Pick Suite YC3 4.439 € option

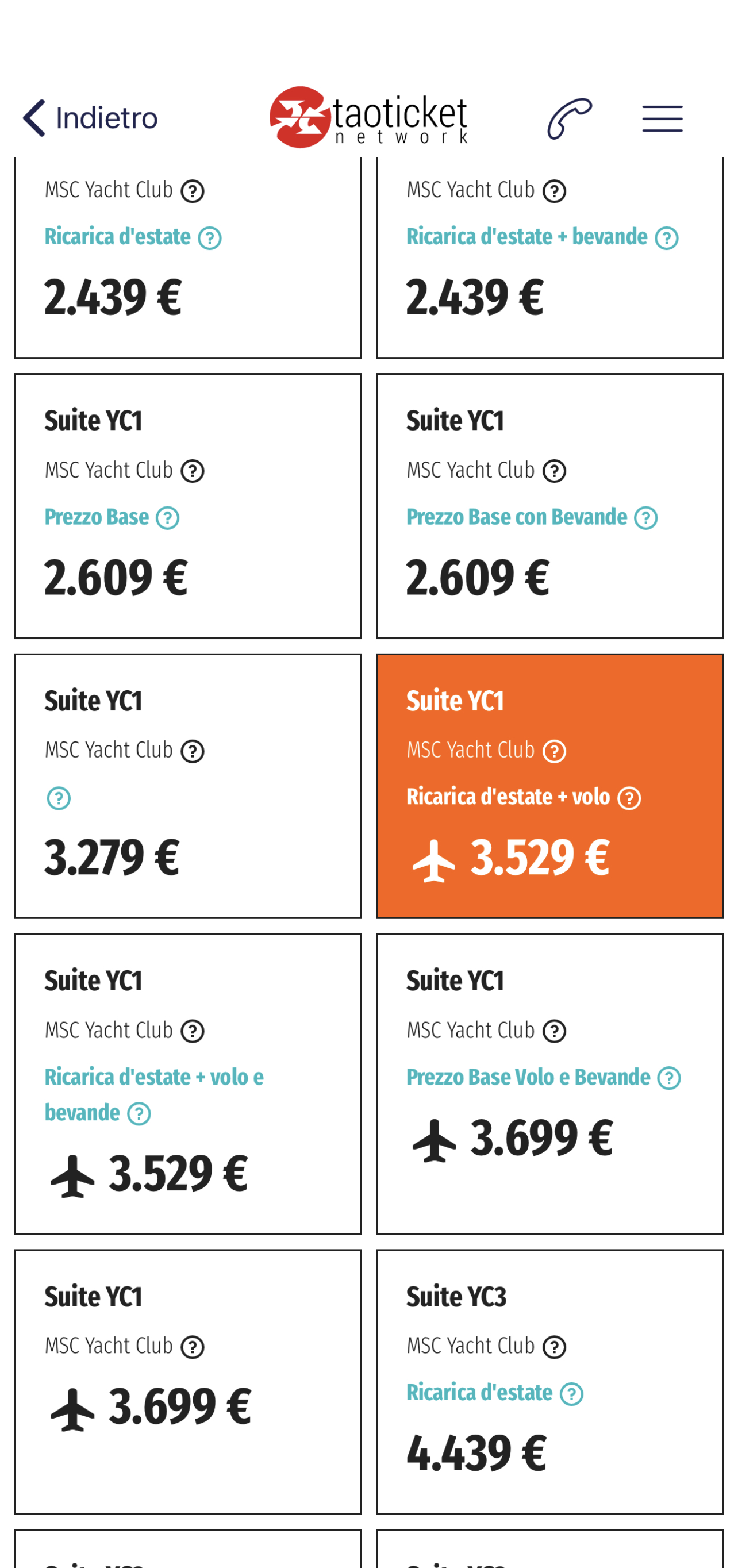click(x=550, y=1382)
